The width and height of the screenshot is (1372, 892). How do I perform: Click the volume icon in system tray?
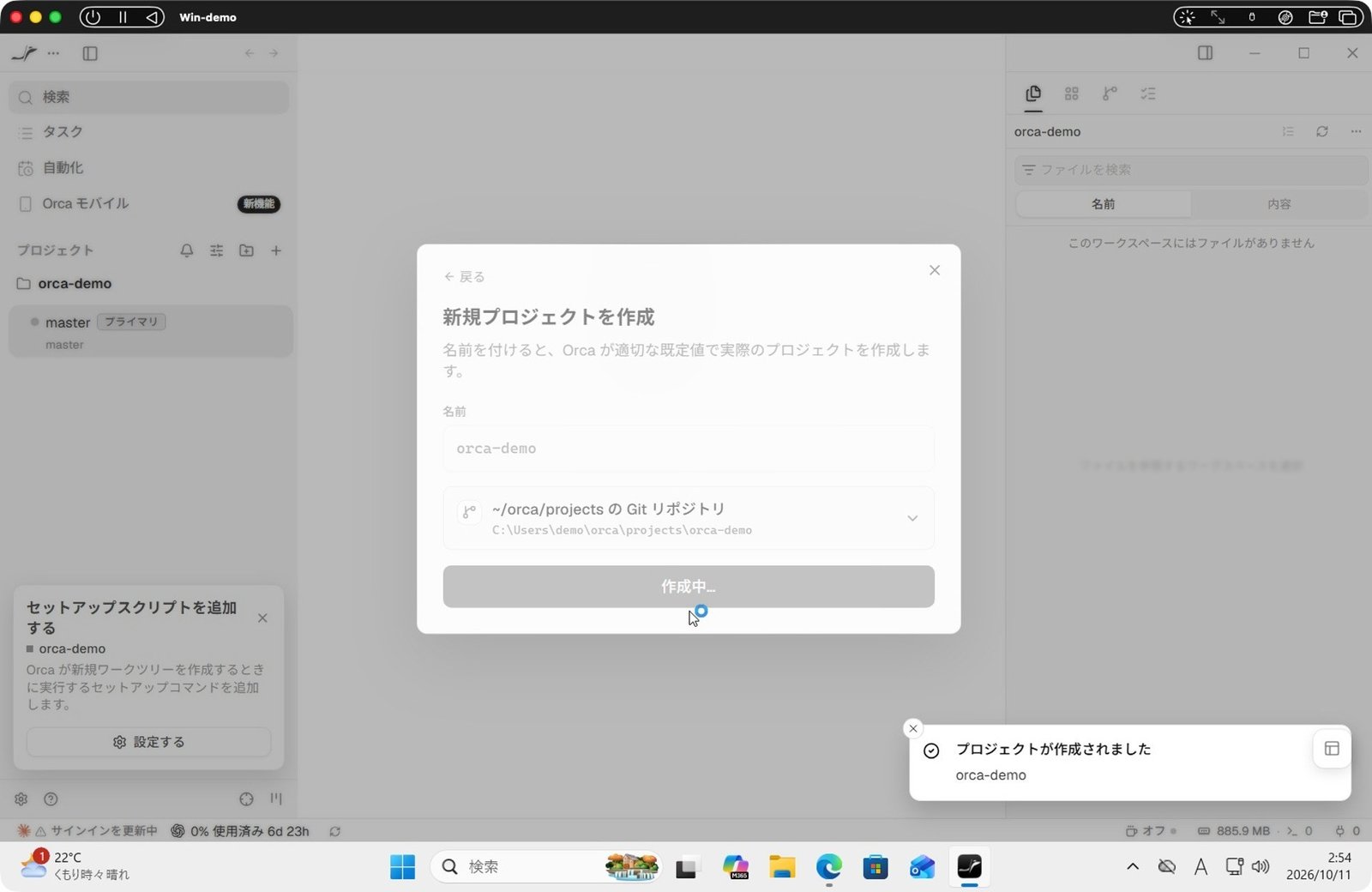click(x=1260, y=867)
